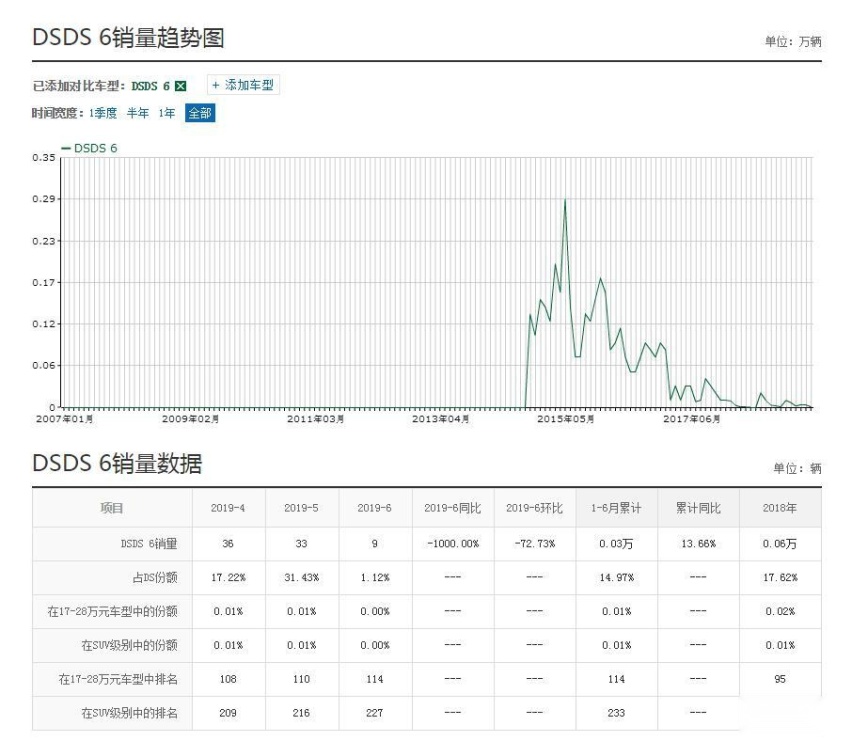This screenshot has width=852, height=741.
Task: Click the 2019-6 column header
Action: (x=374, y=508)
